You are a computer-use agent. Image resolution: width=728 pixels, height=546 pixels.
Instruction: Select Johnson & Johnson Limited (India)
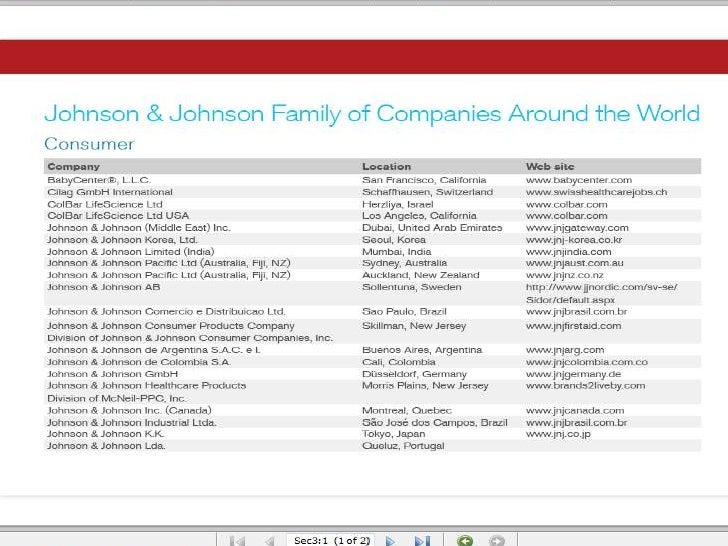coord(130,252)
